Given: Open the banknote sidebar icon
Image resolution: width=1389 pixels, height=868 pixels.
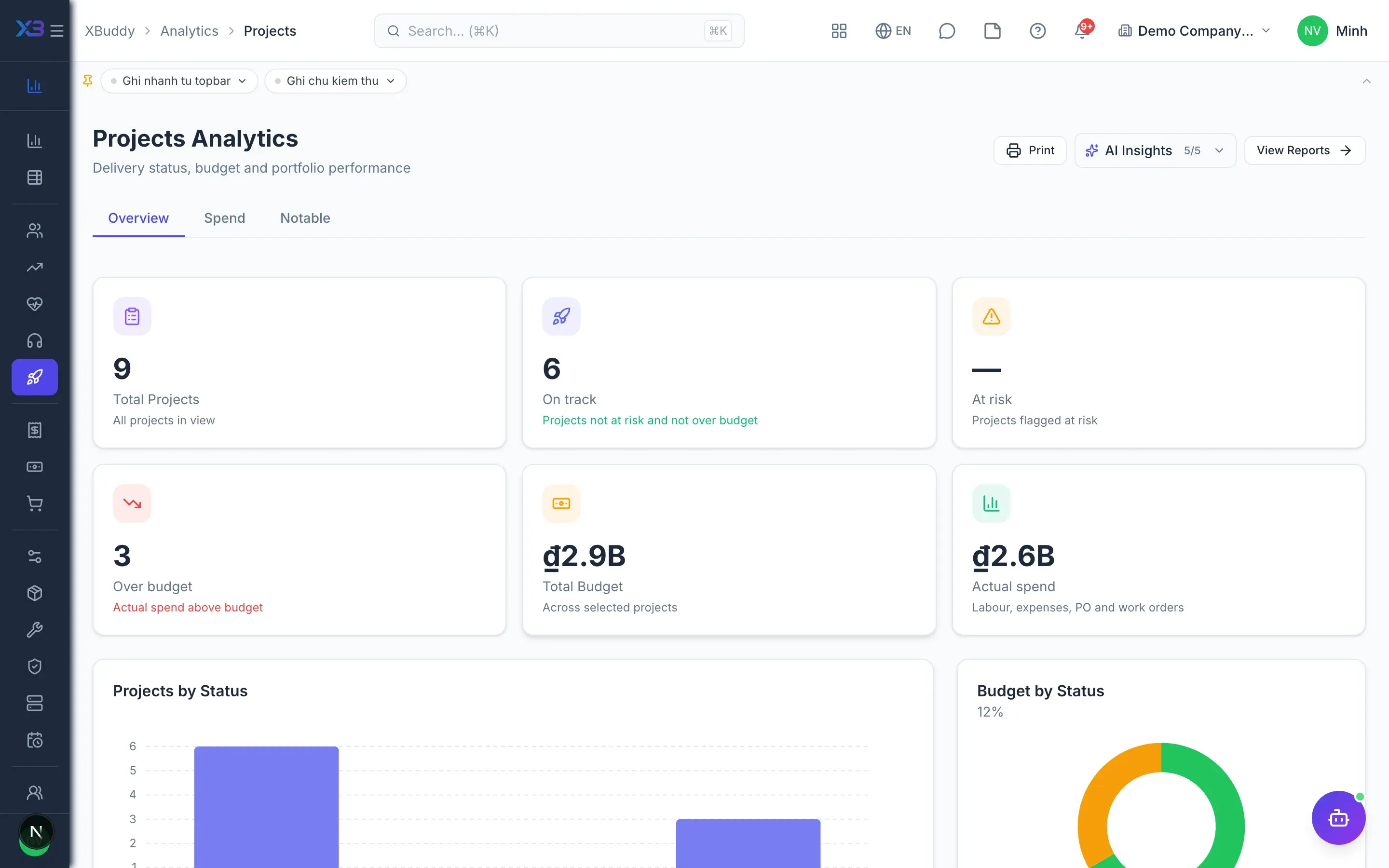Looking at the screenshot, I should (x=34, y=467).
